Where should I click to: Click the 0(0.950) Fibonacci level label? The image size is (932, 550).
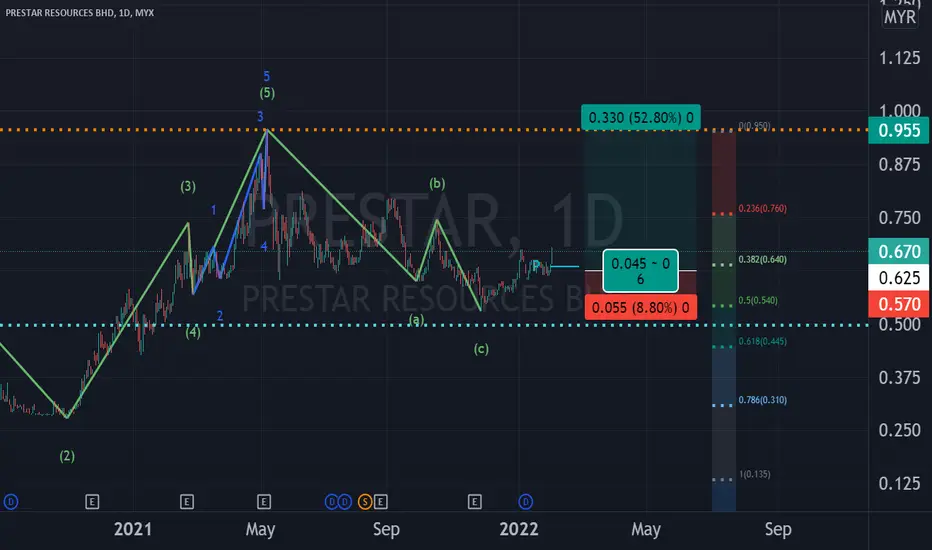754,125
